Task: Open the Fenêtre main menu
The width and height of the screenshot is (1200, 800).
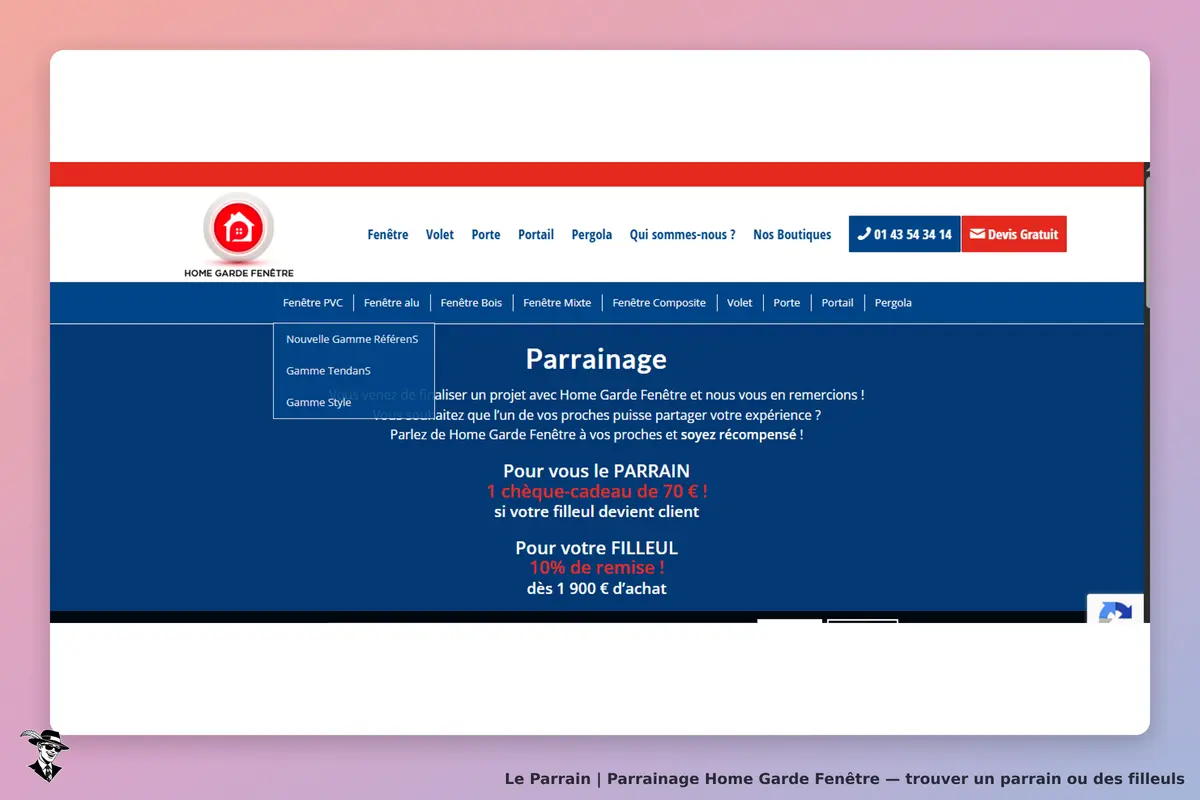Action: pyautogui.click(x=388, y=234)
